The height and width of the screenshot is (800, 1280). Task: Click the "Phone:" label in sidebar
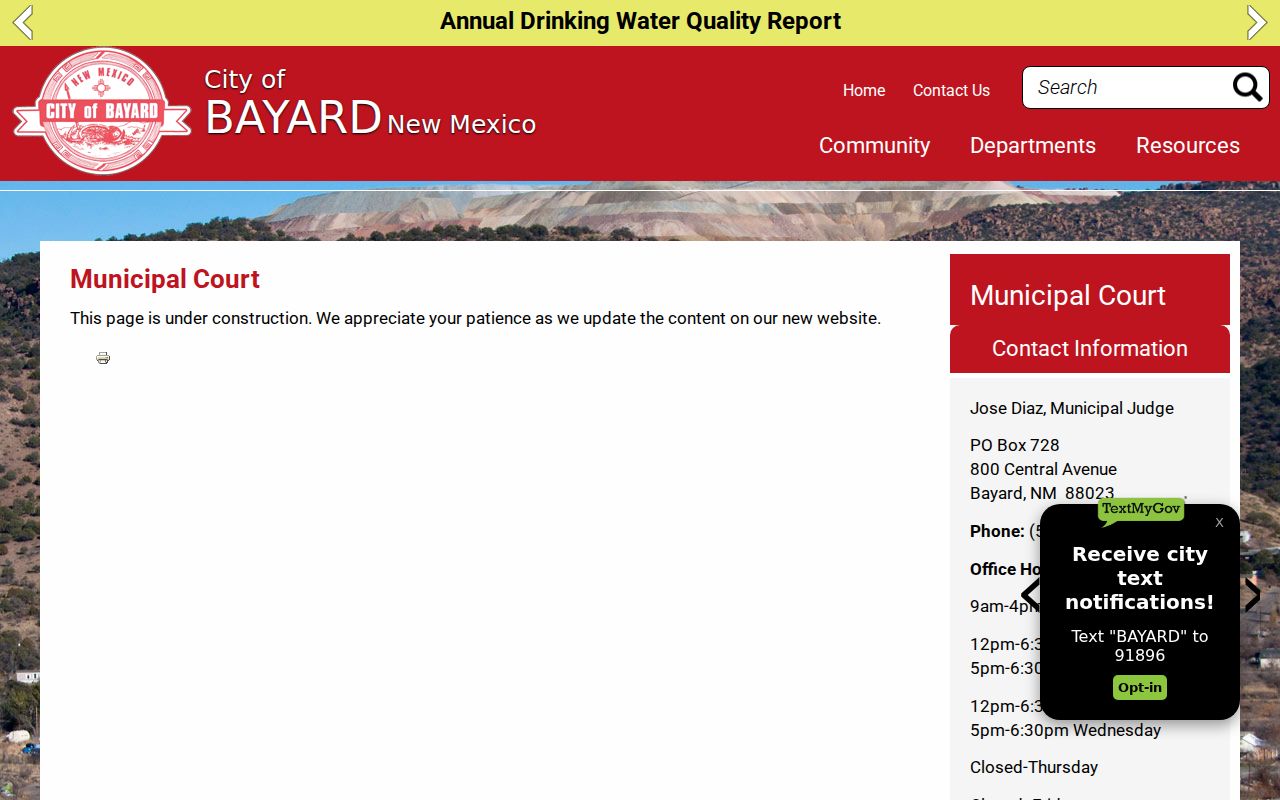[x=997, y=531]
